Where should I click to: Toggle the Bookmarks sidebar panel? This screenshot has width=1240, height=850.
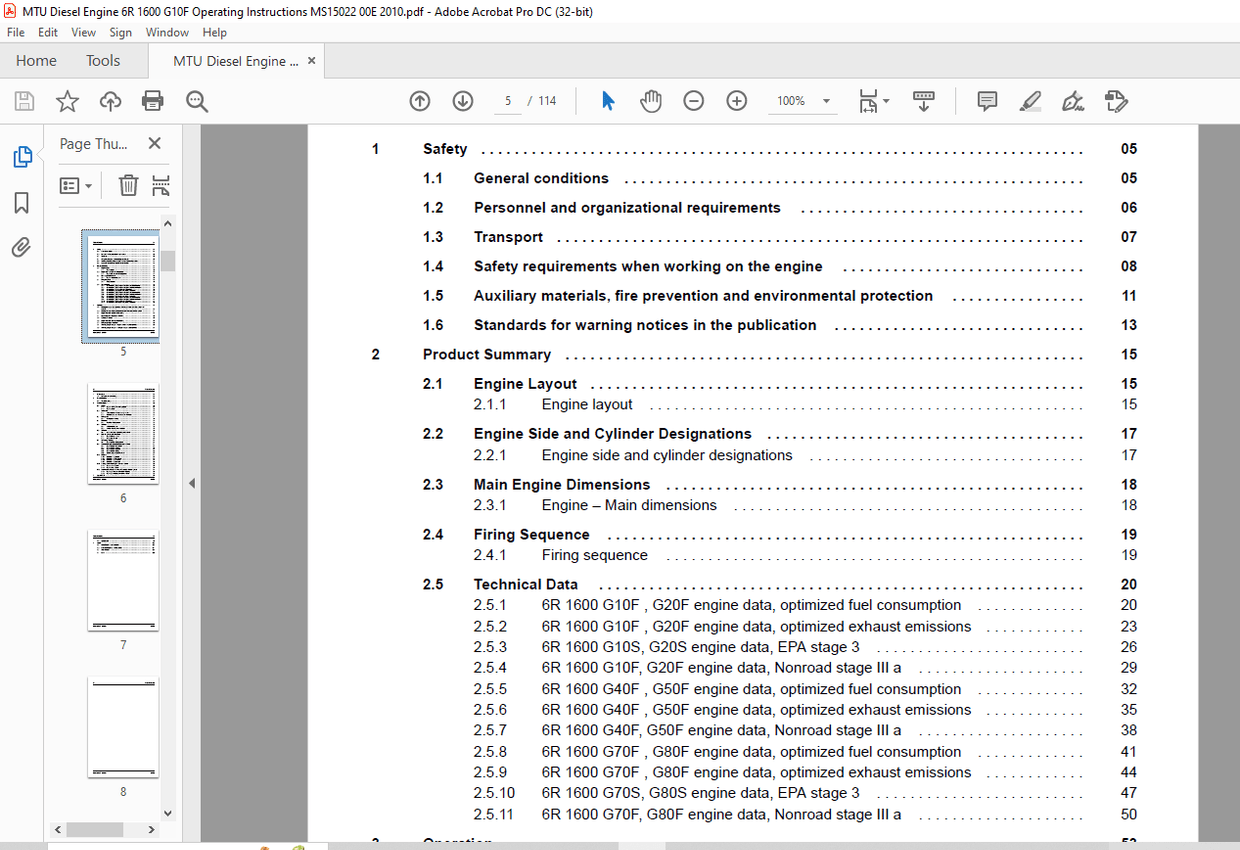(x=22, y=203)
